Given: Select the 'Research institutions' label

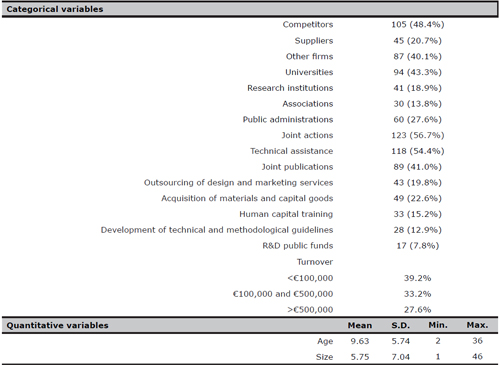Looking at the screenshot, I should click(x=290, y=88).
